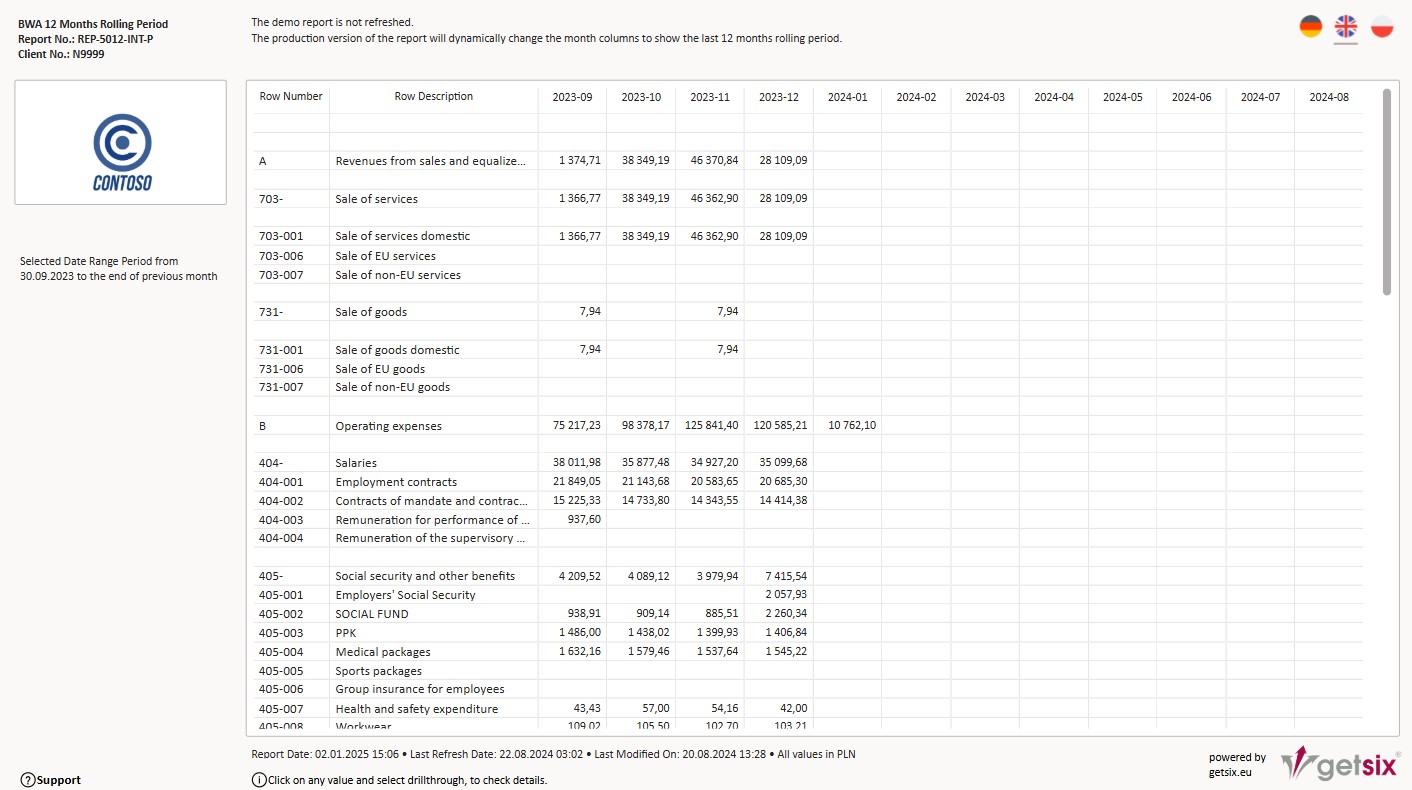This screenshot has height=790, width=1412.
Task: Click row number 731-
Action: [x=271, y=312]
